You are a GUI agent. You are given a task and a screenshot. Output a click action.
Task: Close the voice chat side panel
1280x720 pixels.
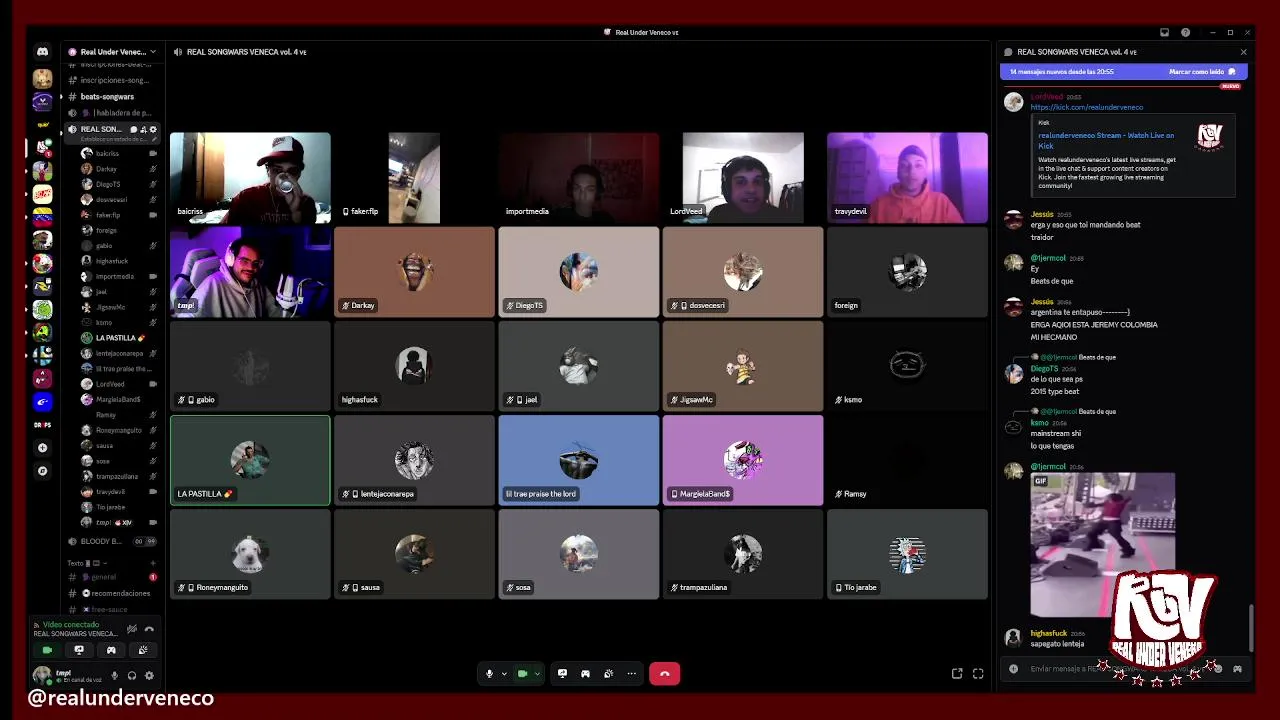pyautogui.click(x=1243, y=52)
